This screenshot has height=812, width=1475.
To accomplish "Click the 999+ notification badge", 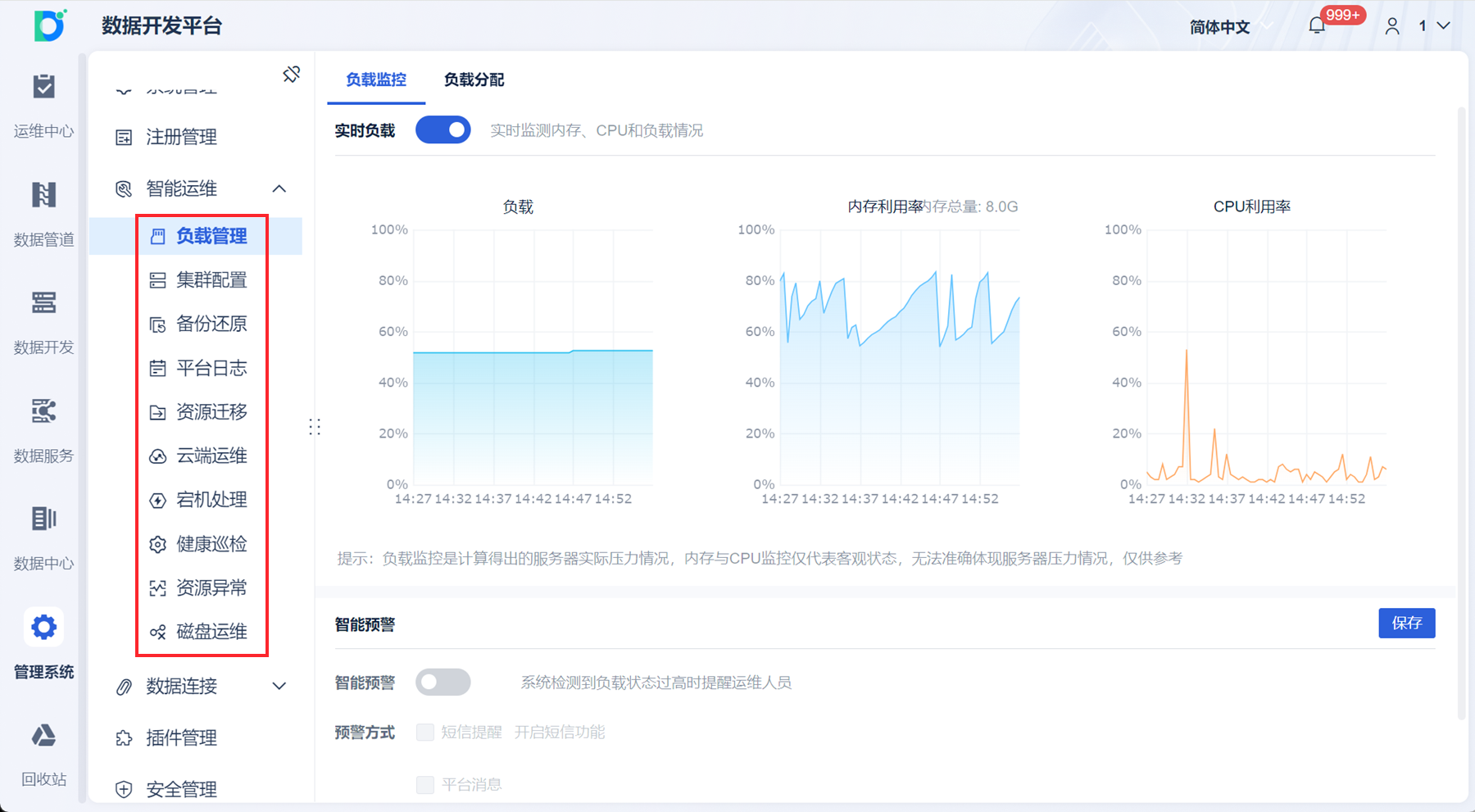I will [x=1343, y=16].
